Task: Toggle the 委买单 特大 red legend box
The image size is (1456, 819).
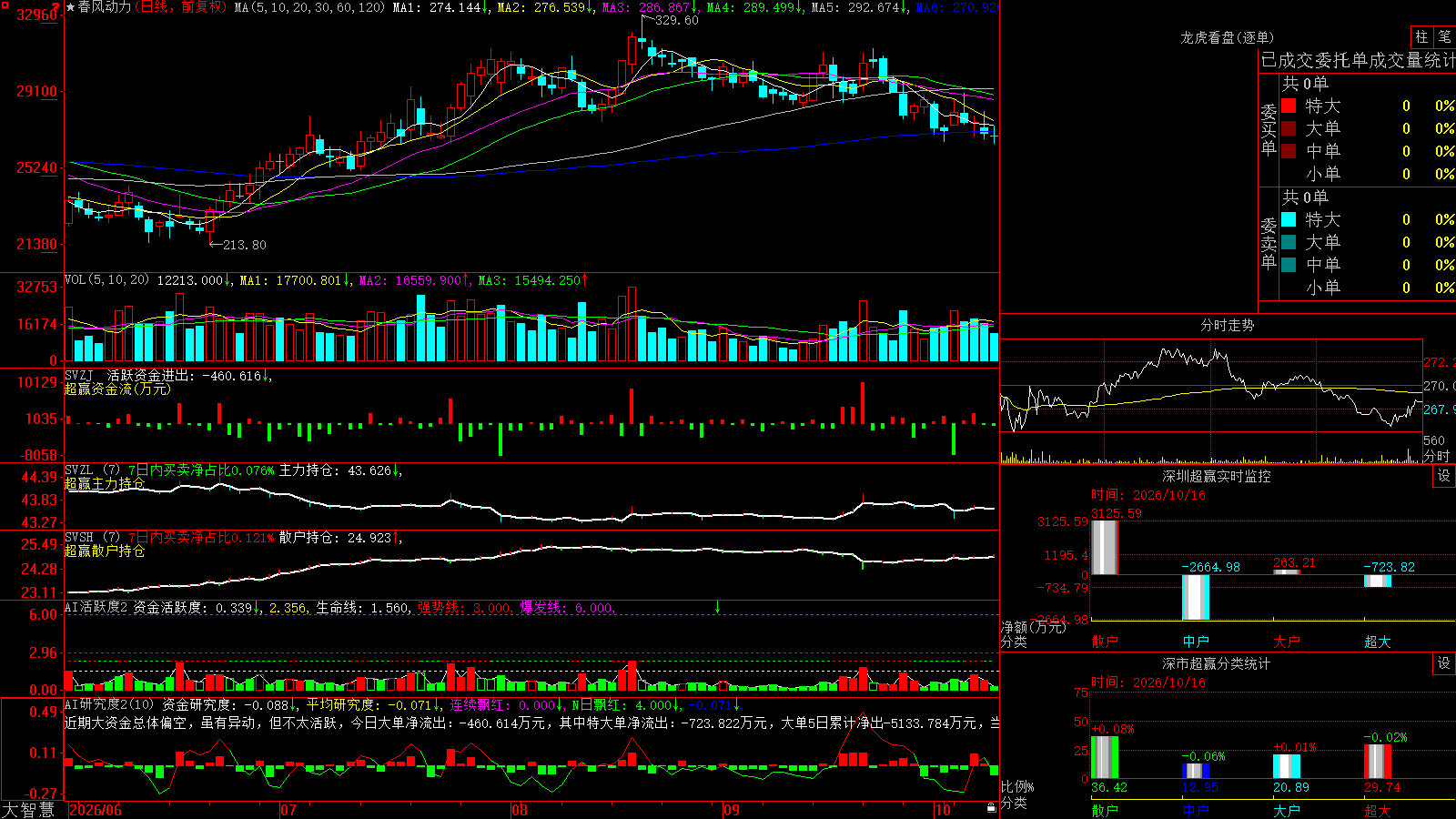Action: [x=1289, y=106]
